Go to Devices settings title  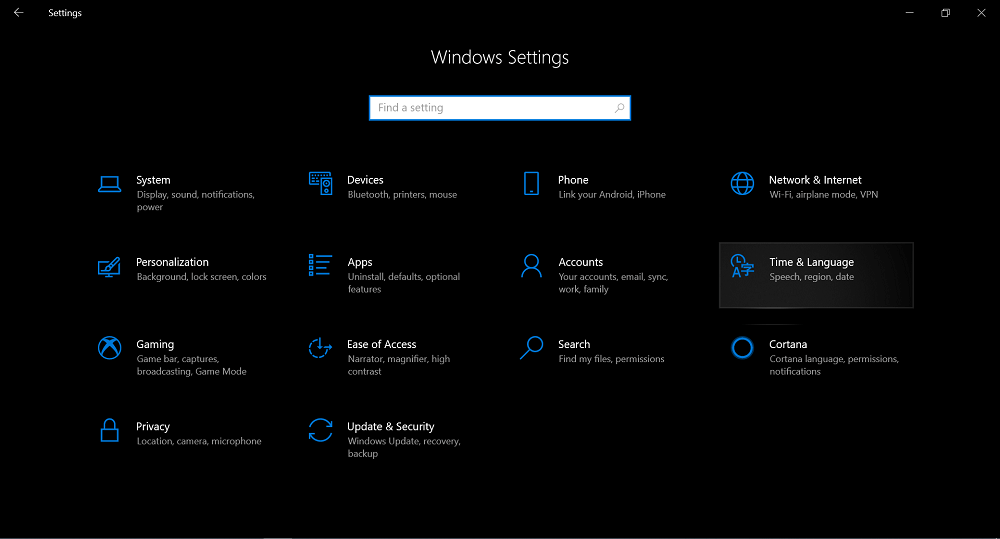[365, 180]
